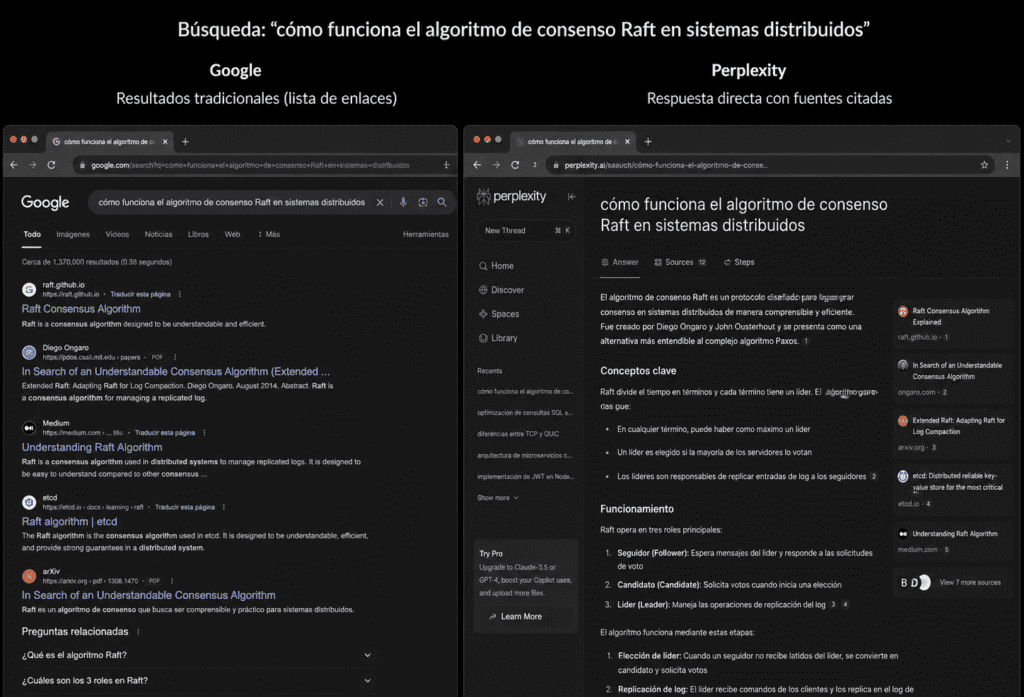Open Perplexity Library section
Screen dimensions: 1024x697
pyautogui.click(x=498, y=338)
